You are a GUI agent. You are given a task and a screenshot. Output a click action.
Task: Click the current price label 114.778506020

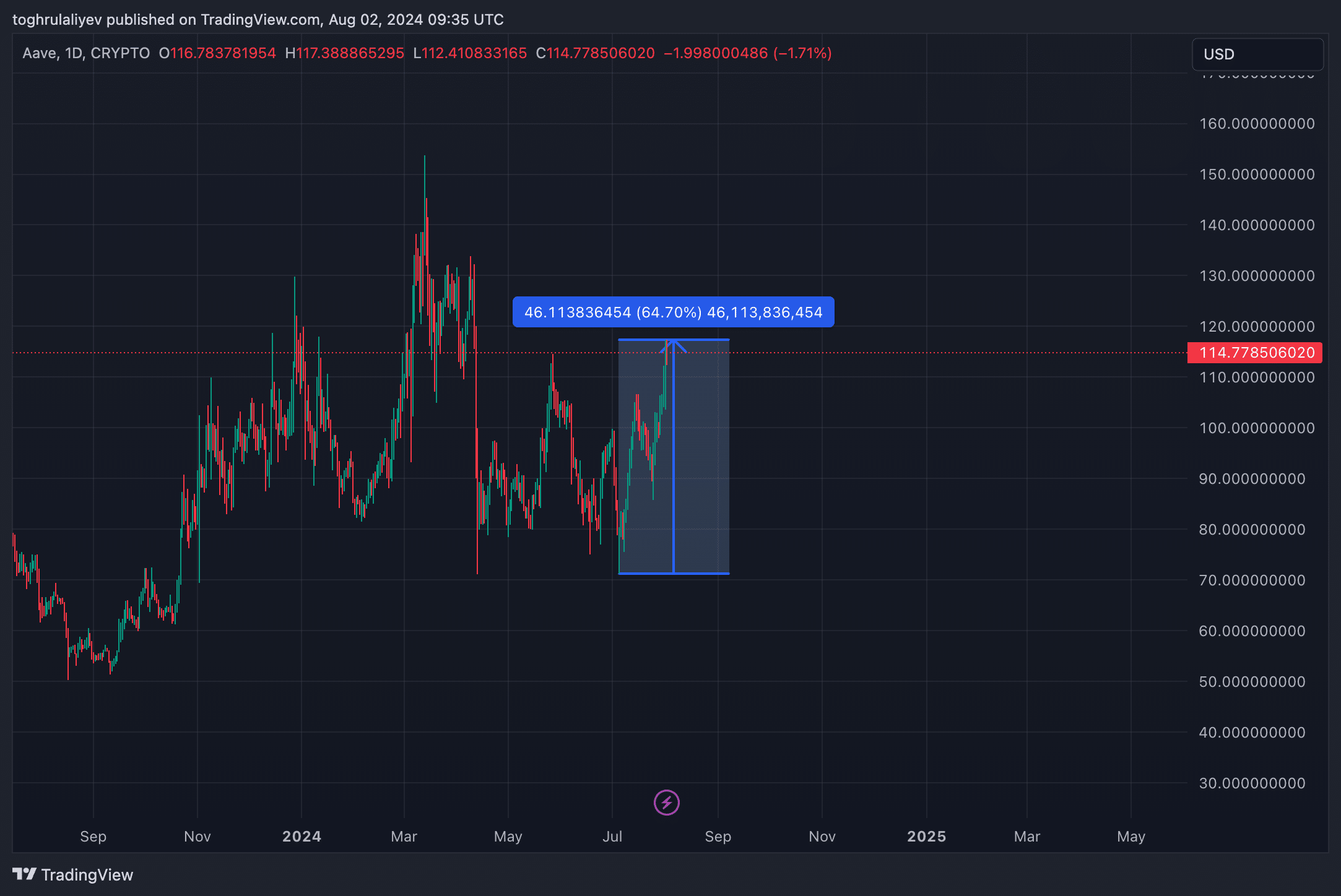pyautogui.click(x=1255, y=353)
